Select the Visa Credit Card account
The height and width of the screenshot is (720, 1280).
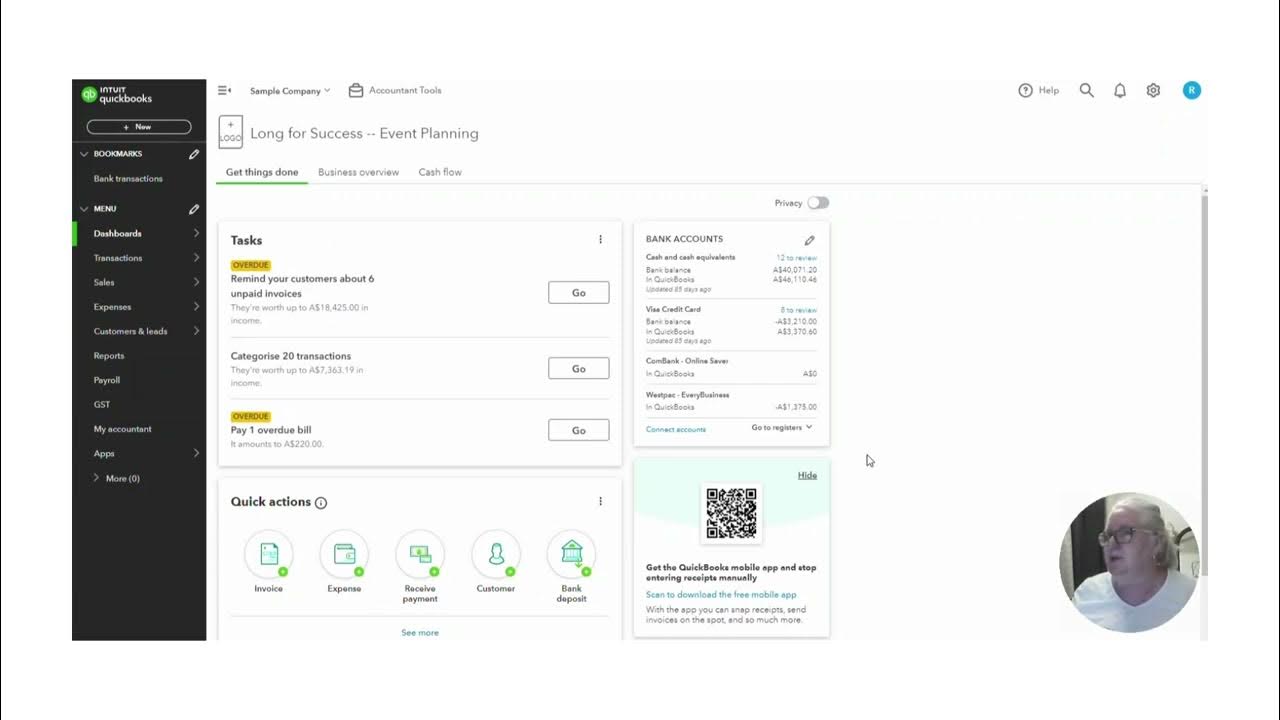point(673,309)
